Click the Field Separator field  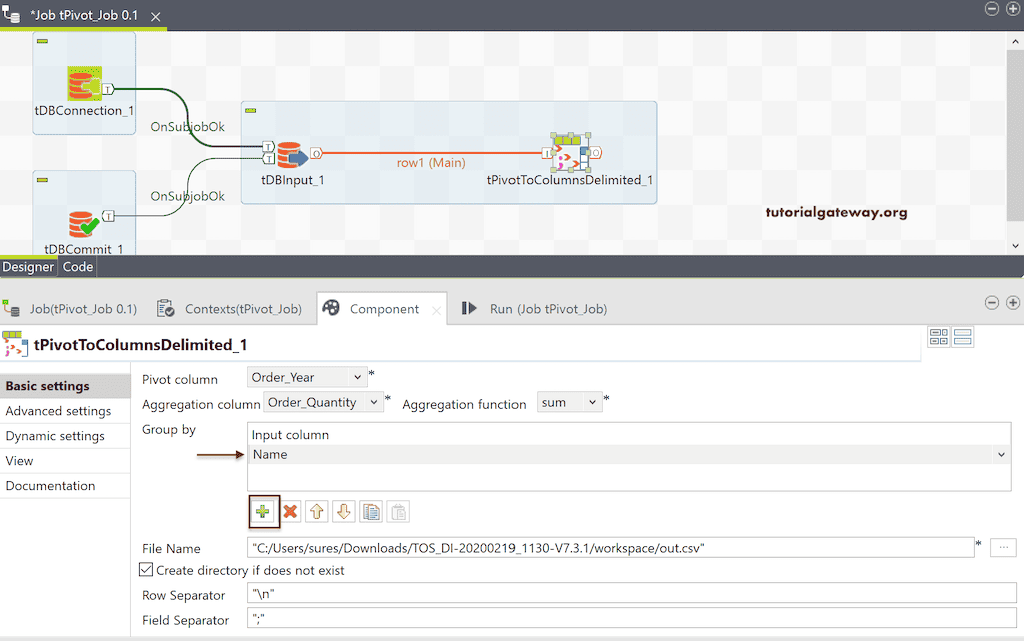point(632,618)
